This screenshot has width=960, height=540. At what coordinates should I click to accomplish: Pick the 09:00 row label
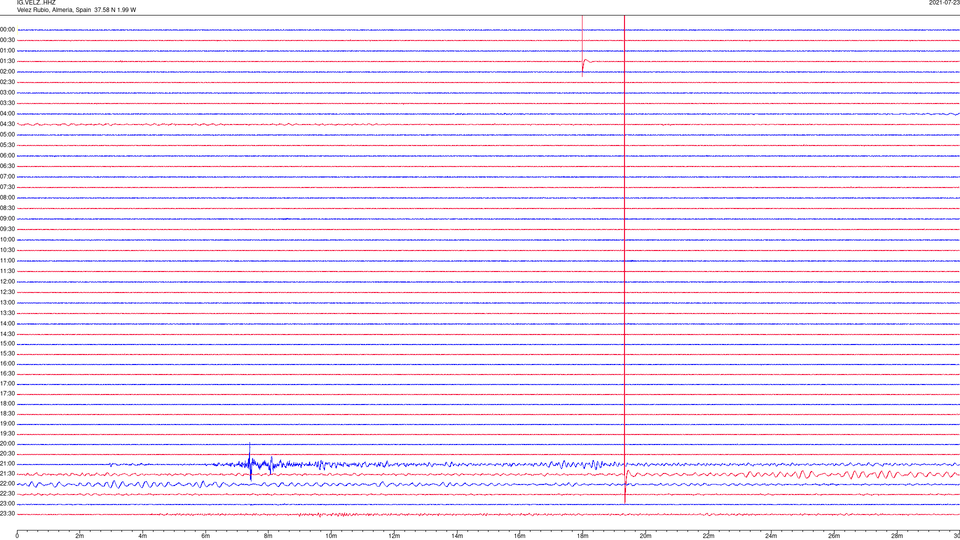pos(7,219)
